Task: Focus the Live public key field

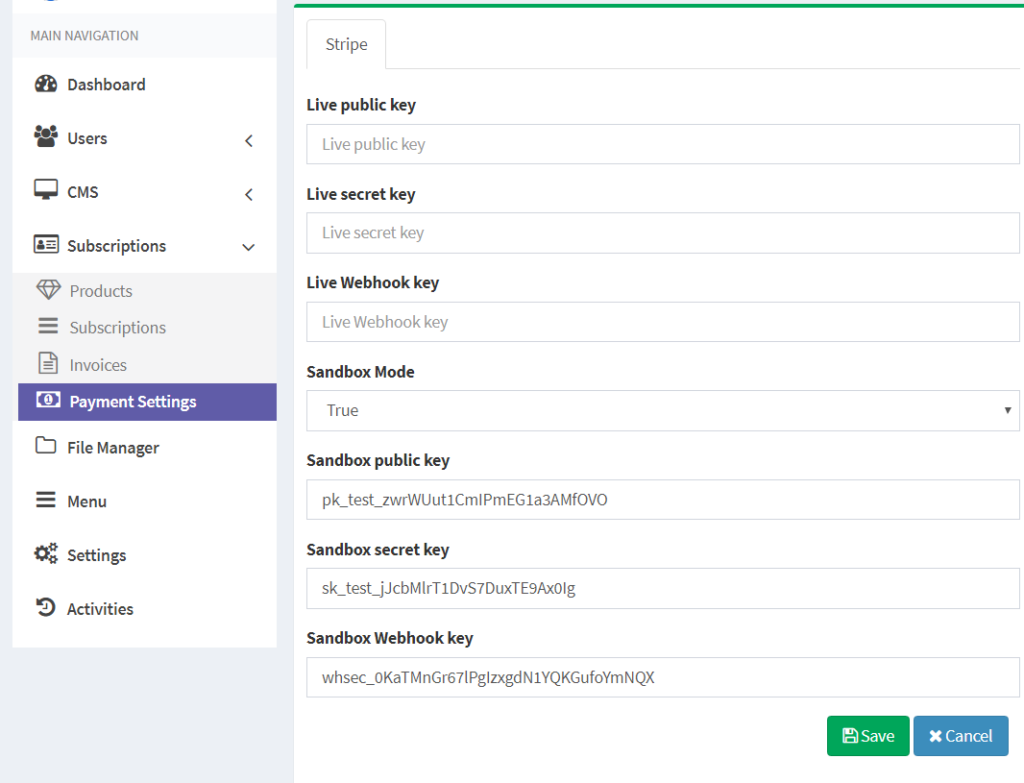Action: pyautogui.click(x=662, y=144)
